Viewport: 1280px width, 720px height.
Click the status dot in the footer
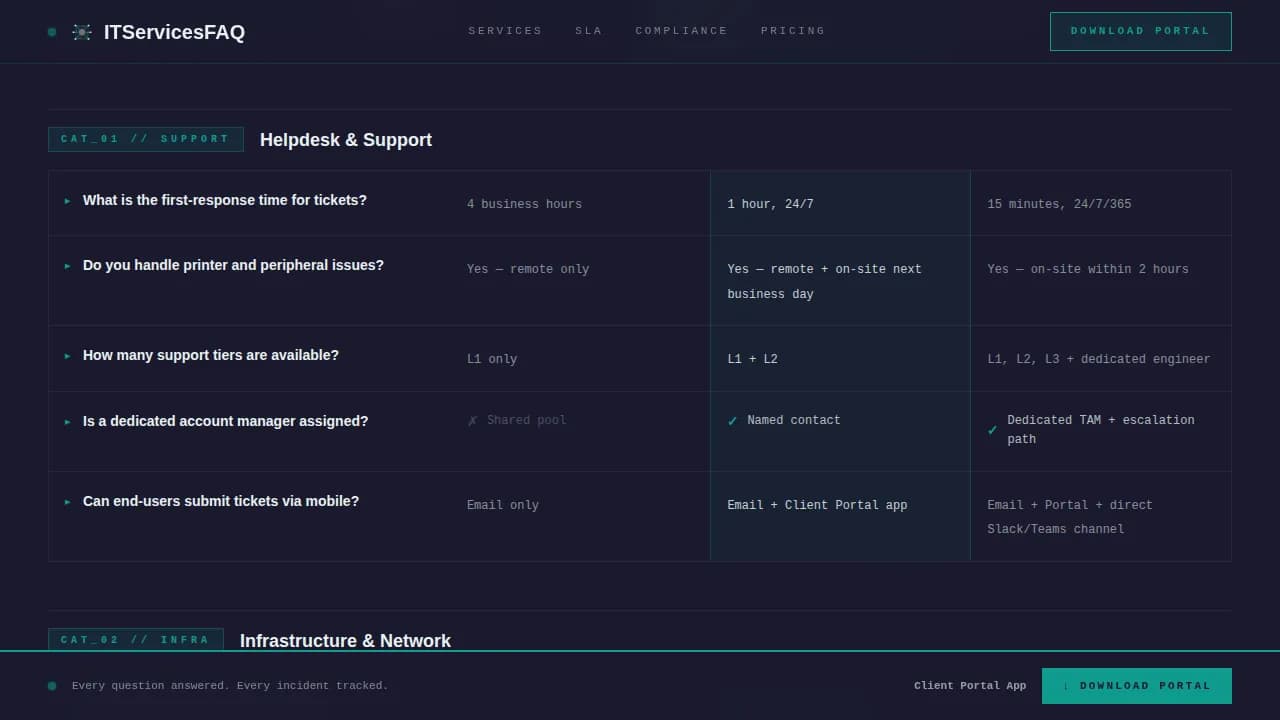pyautogui.click(x=51, y=686)
